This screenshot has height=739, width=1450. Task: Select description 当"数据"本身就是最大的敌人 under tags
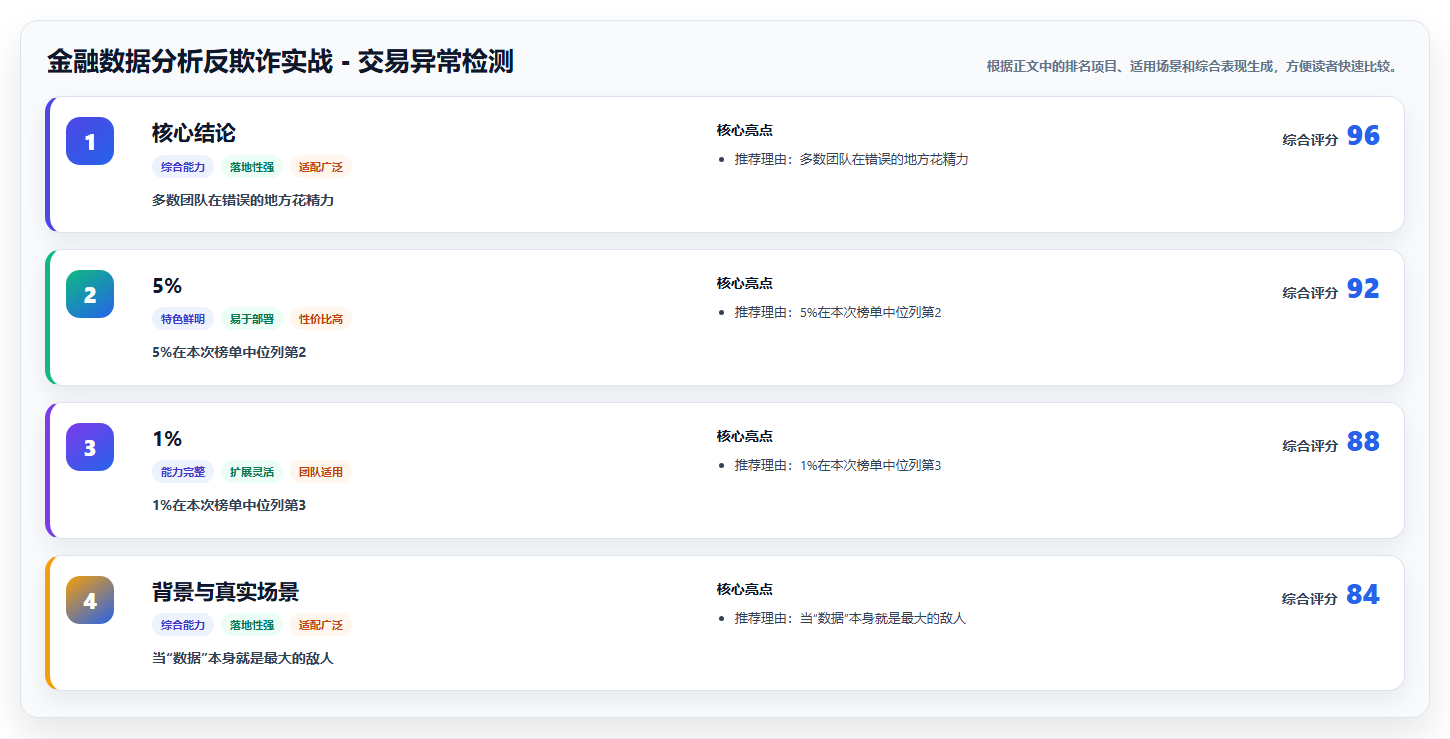[243, 659]
